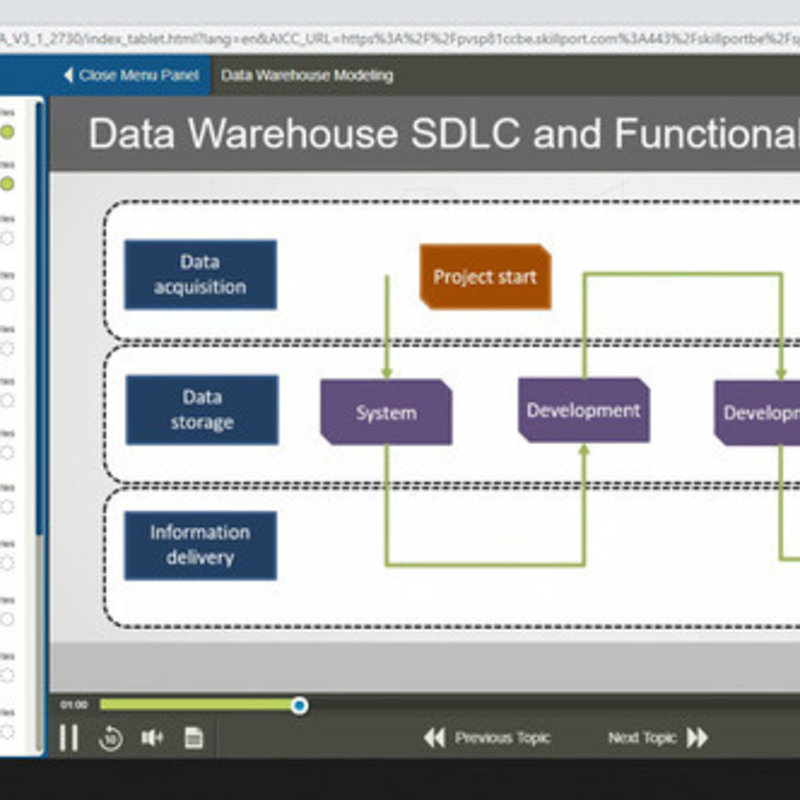Select the fourth topic marker in menu panel
The width and height of the screenshot is (800, 800).
coord(7,294)
